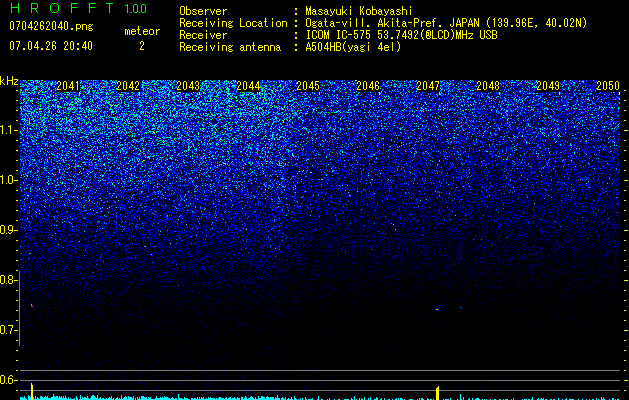
Task: Click the 1.1 kHz axis label
Action: tap(8, 130)
